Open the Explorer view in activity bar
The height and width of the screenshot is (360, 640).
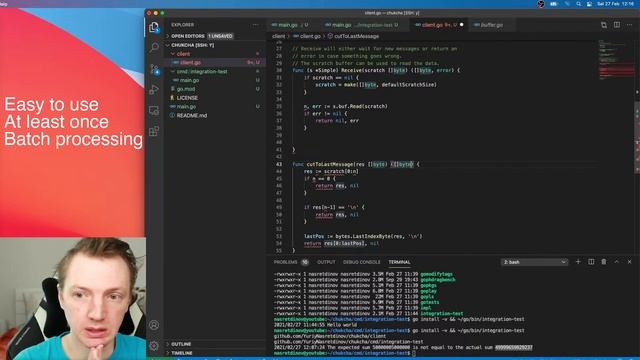coord(154,27)
